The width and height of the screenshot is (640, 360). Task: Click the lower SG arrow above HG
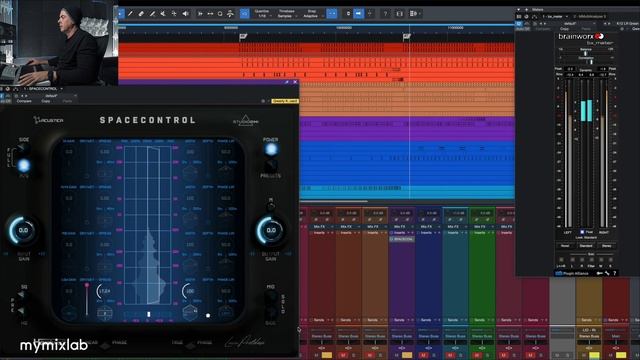(21, 311)
